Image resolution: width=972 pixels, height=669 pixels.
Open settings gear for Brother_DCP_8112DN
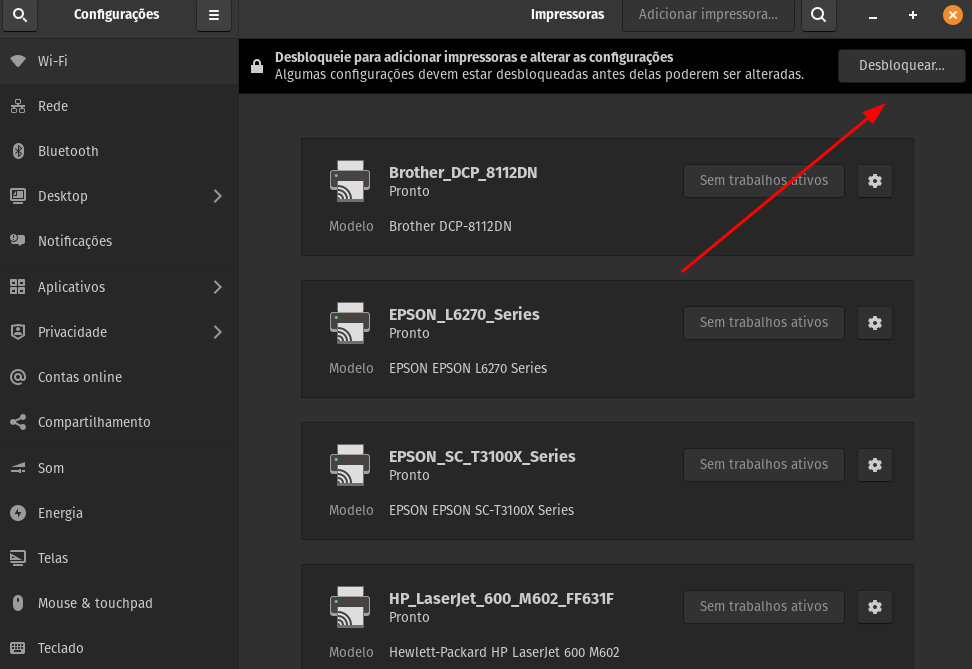tap(875, 181)
